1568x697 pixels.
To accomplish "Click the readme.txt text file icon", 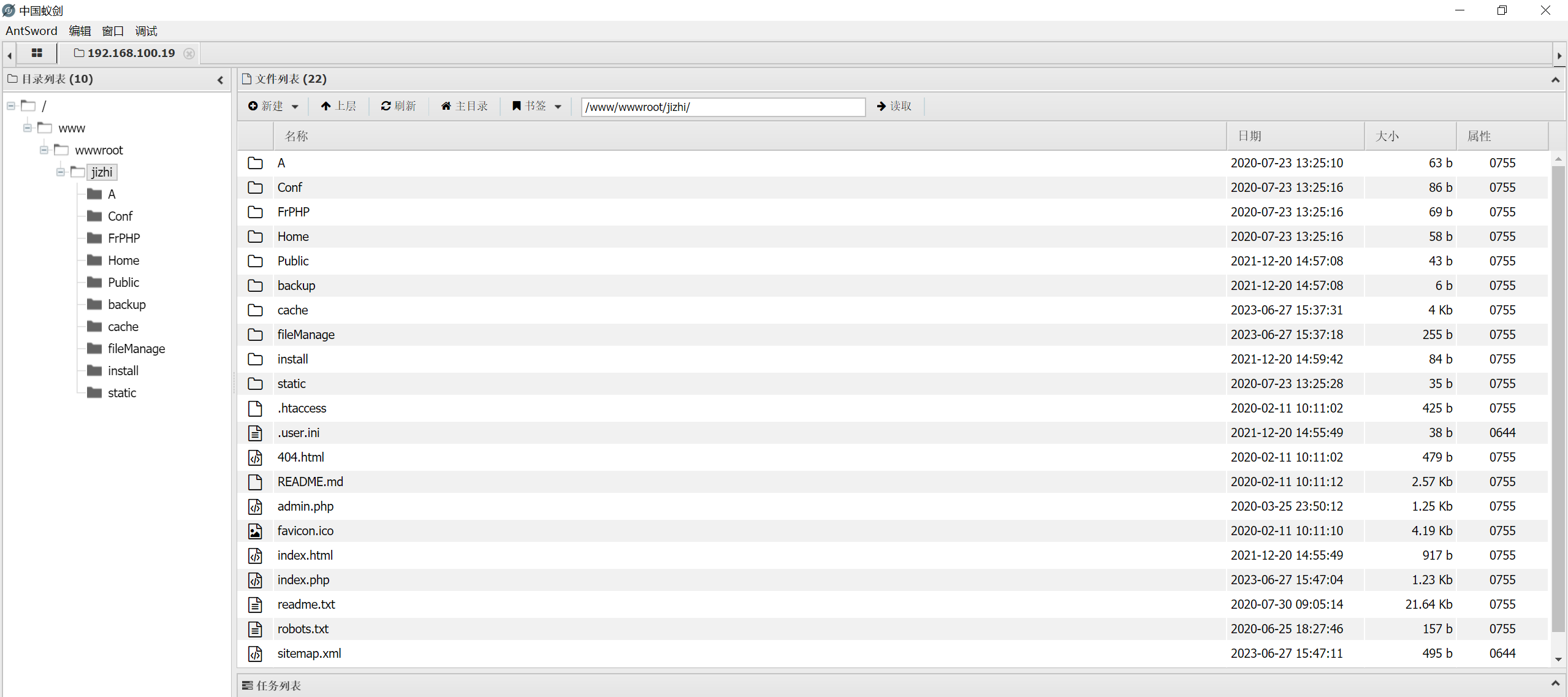I will click(255, 604).
